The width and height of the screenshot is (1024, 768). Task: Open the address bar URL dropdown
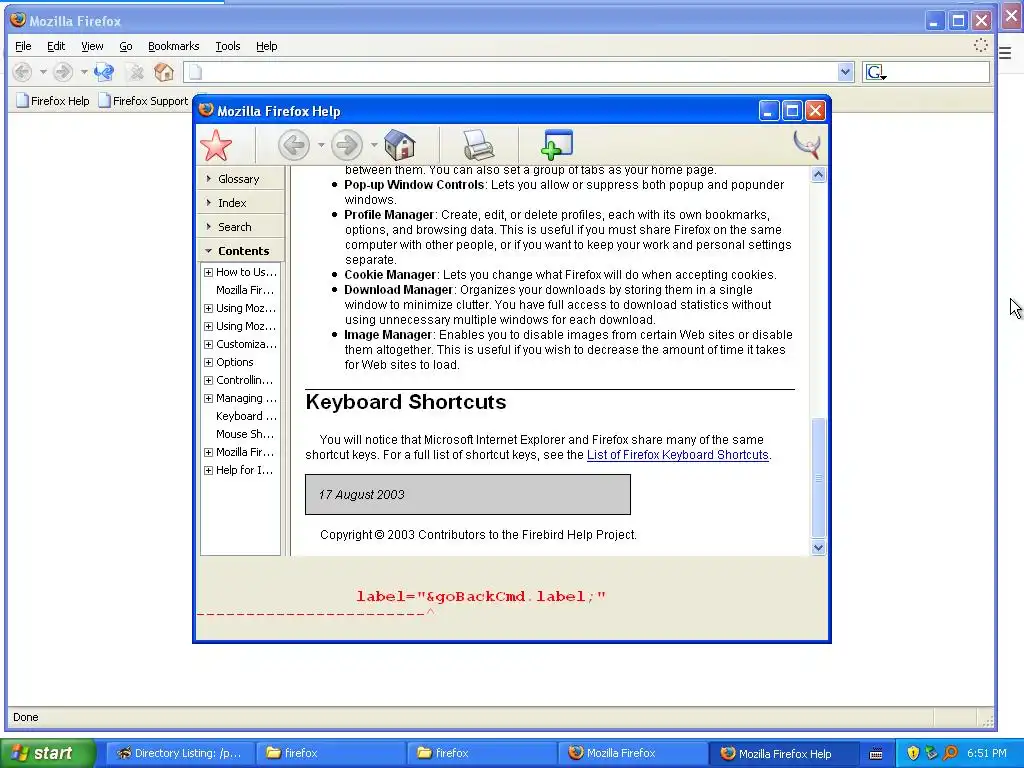point(845,72)
